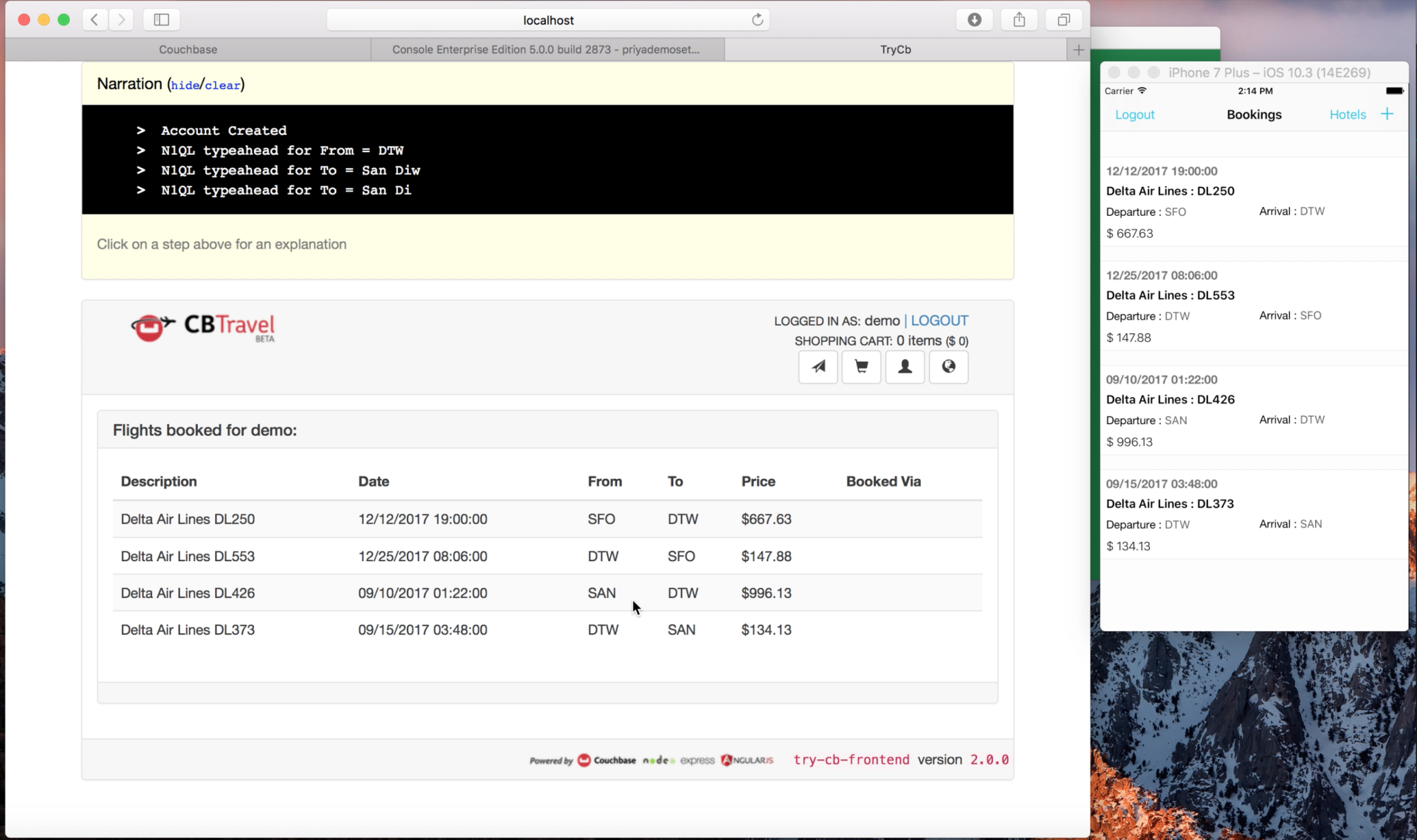
Task: Show all tabs overview icon
Action: point(1064,20)
